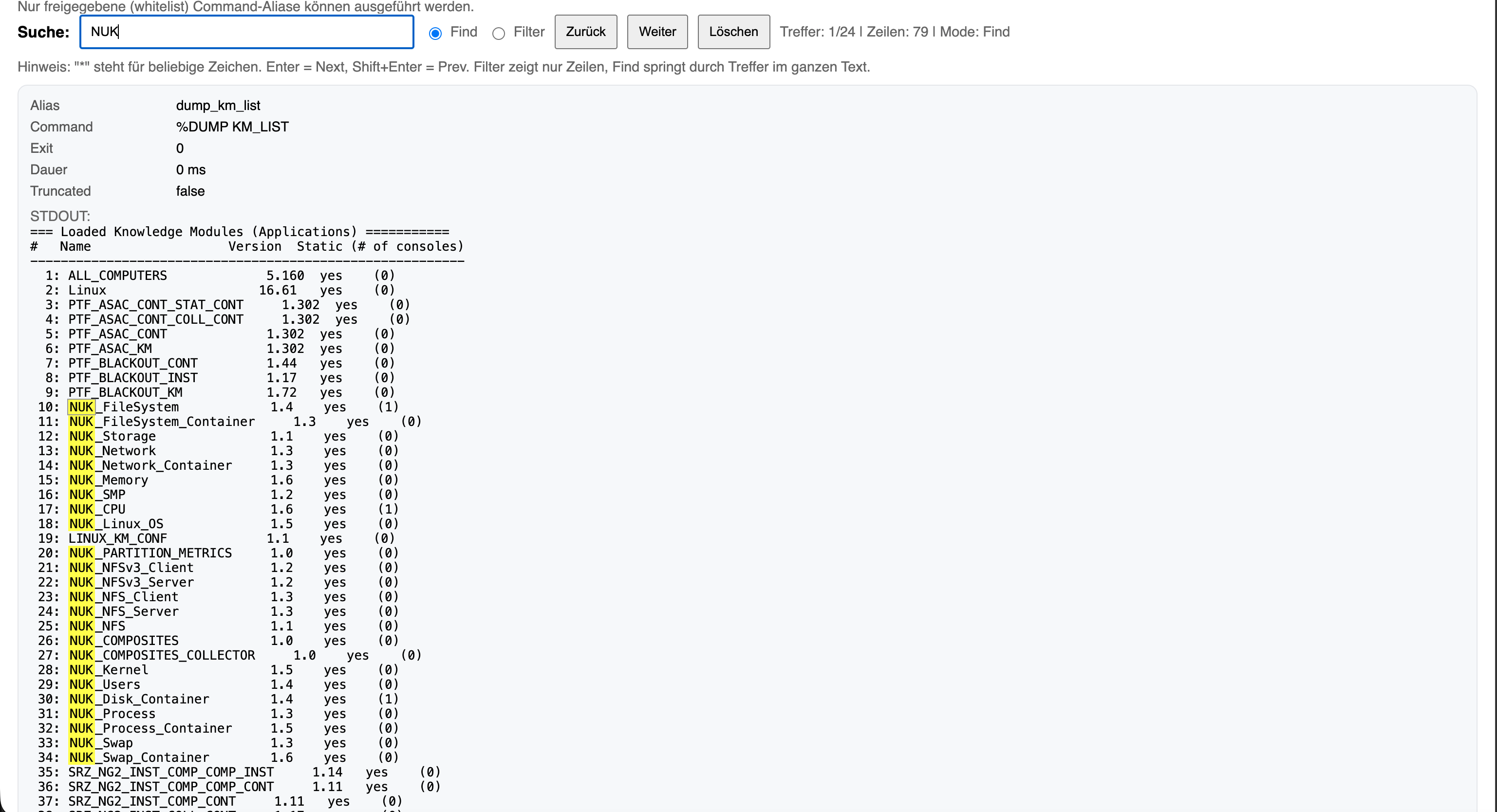Screen dimensions: 1497x812
Task: Click the PTF_BLACKOUT_CONT entry
Action: point(133,363)
